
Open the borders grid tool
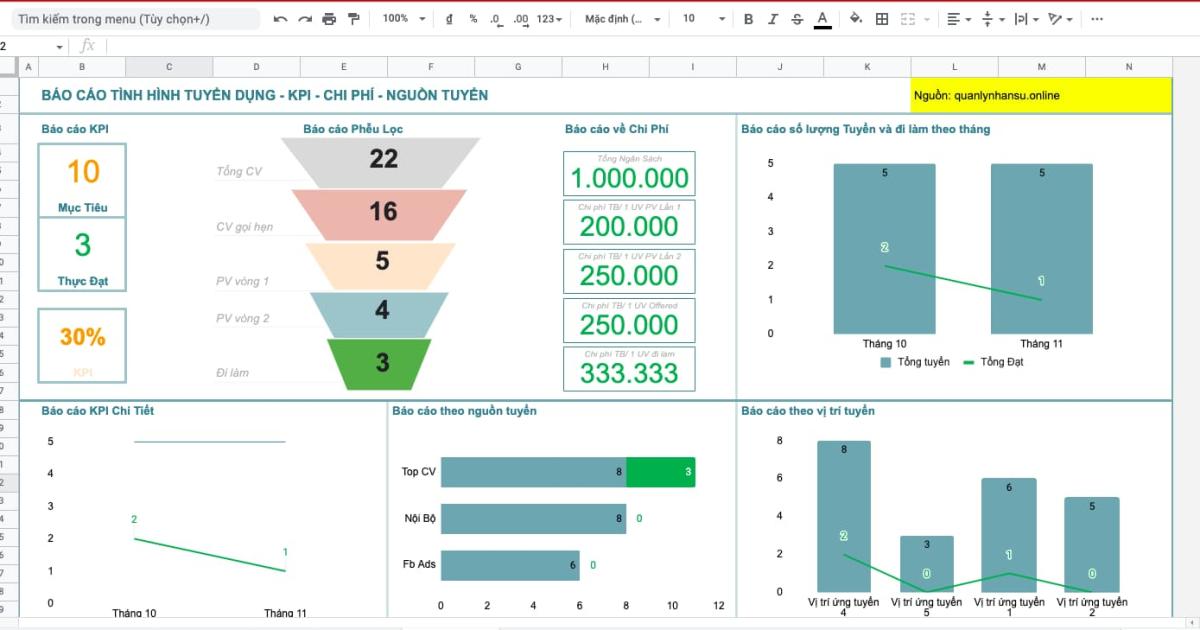pyautogui.click(x=881, y=19)
